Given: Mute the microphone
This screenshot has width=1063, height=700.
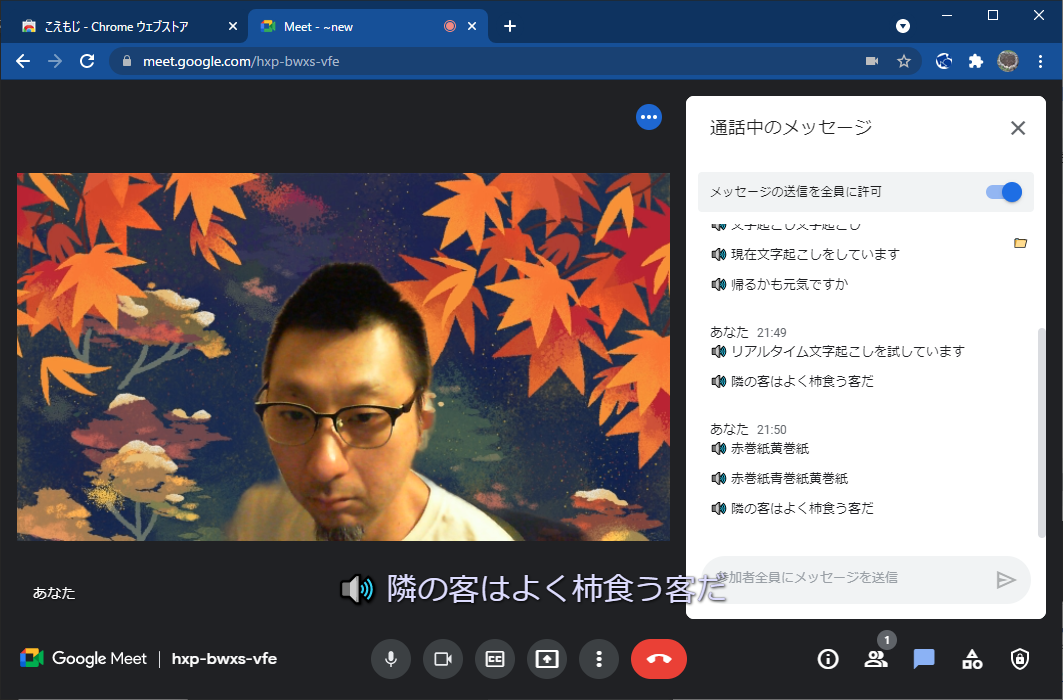Looking at the screenshot, I should (x=391, y=659).
